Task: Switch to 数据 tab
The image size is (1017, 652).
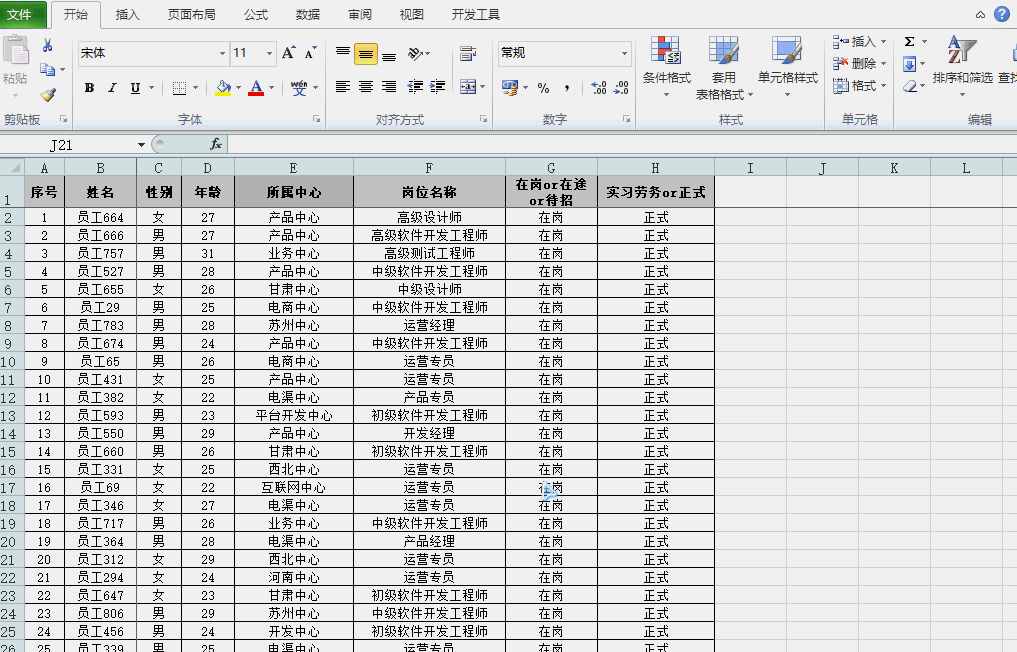Action: click(307, 14)
